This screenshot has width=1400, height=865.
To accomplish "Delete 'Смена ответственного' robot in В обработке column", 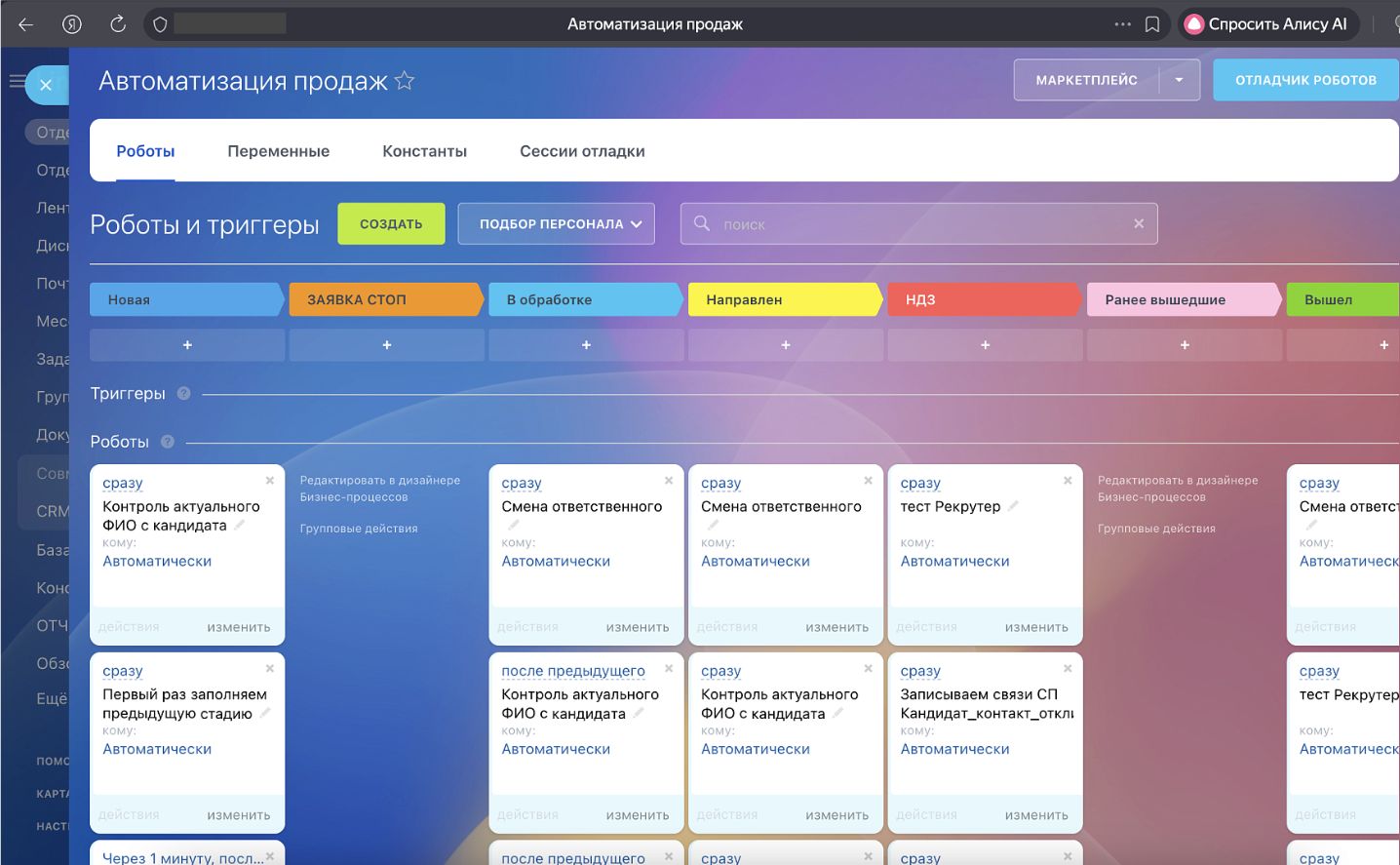I will [669, 480].
